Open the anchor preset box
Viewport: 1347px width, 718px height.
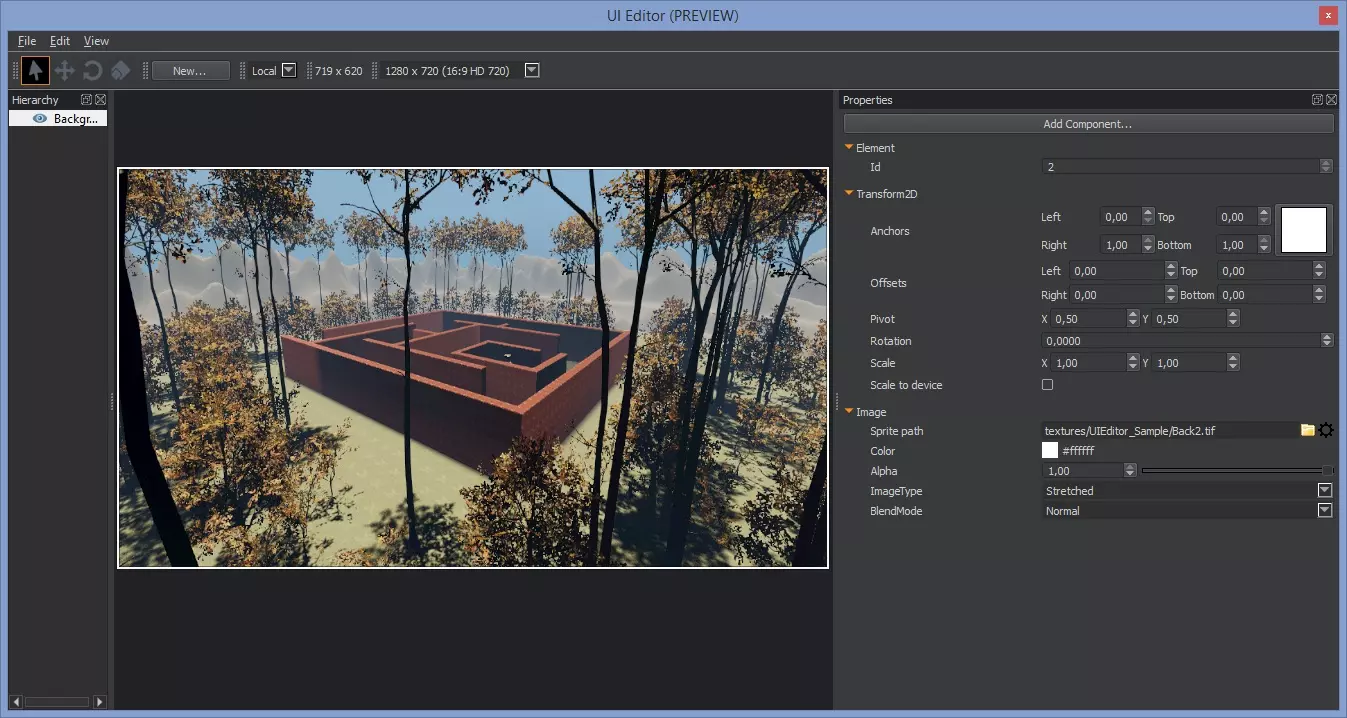pos(1304,230)
